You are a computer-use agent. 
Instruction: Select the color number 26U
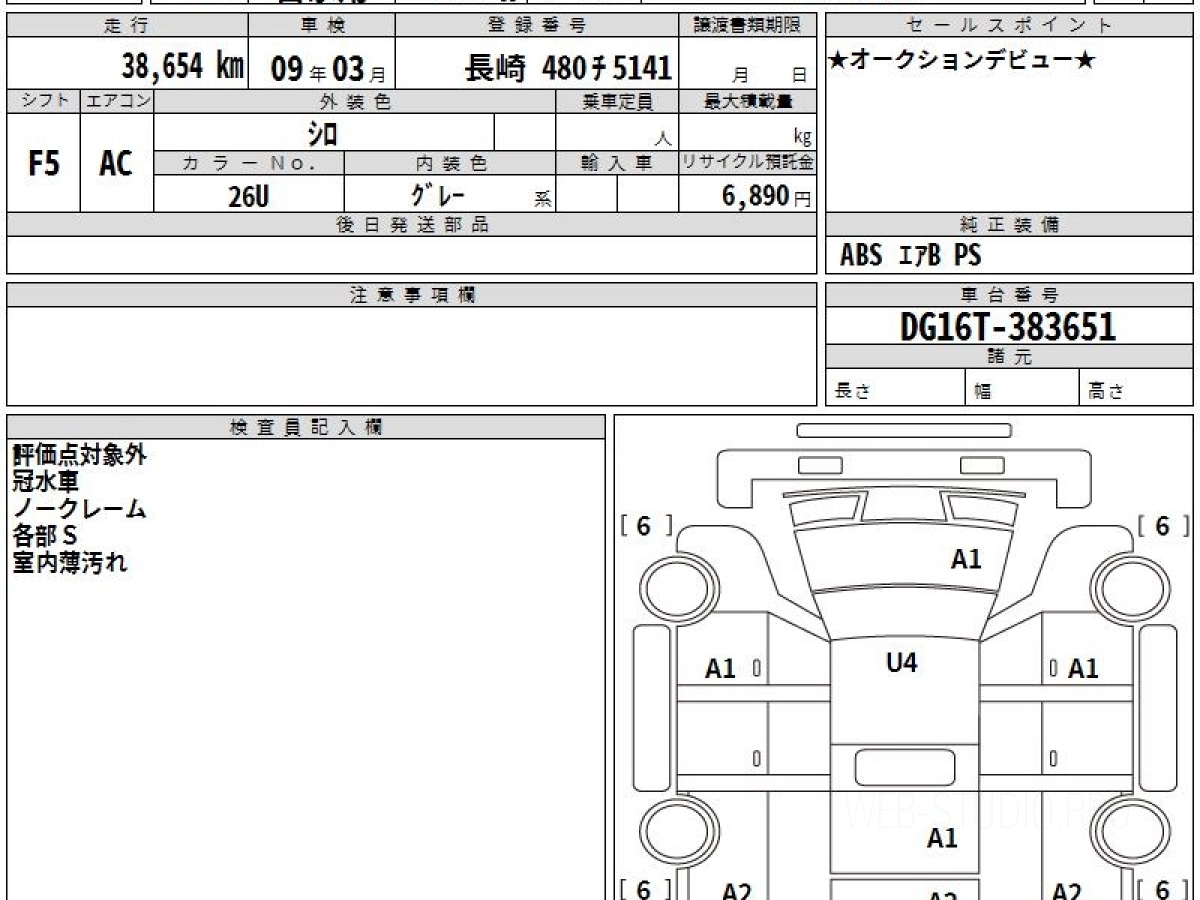coord(248,197)
